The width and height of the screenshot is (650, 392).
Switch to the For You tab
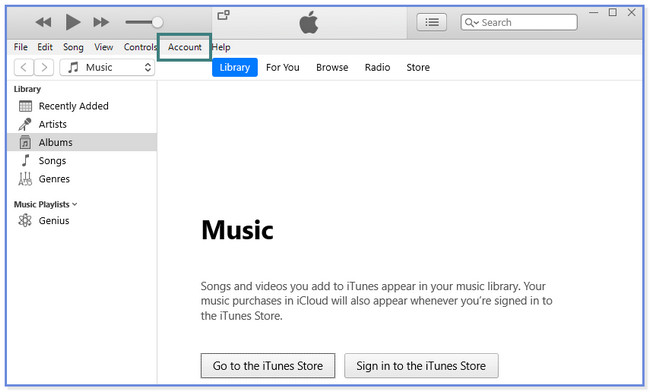coord(283,67)
